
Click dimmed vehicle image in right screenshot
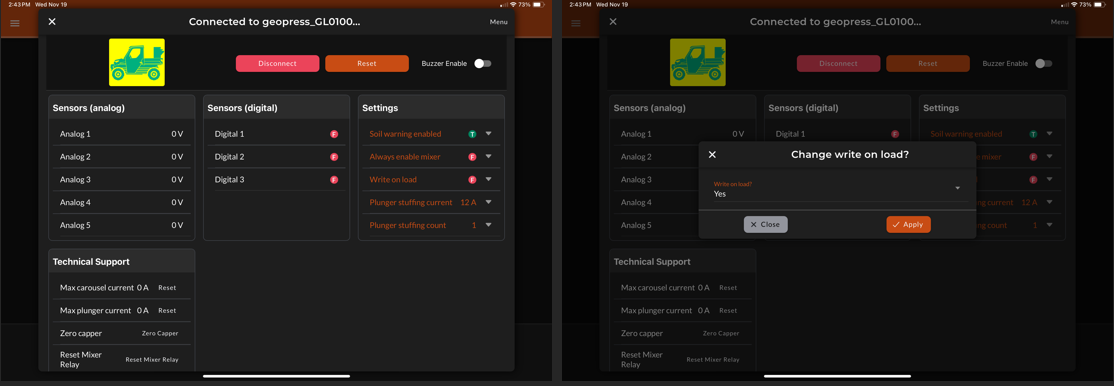[x=698, y=63]
